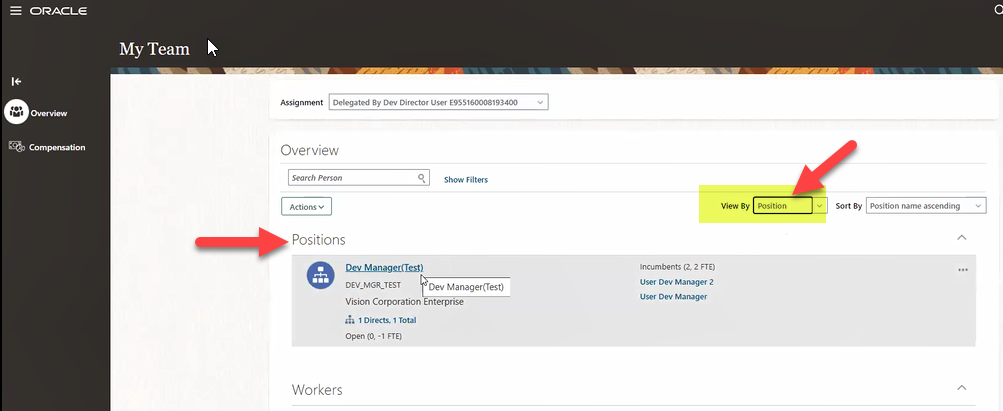Open the Dev Manager(Test) position link

[384, 267]
